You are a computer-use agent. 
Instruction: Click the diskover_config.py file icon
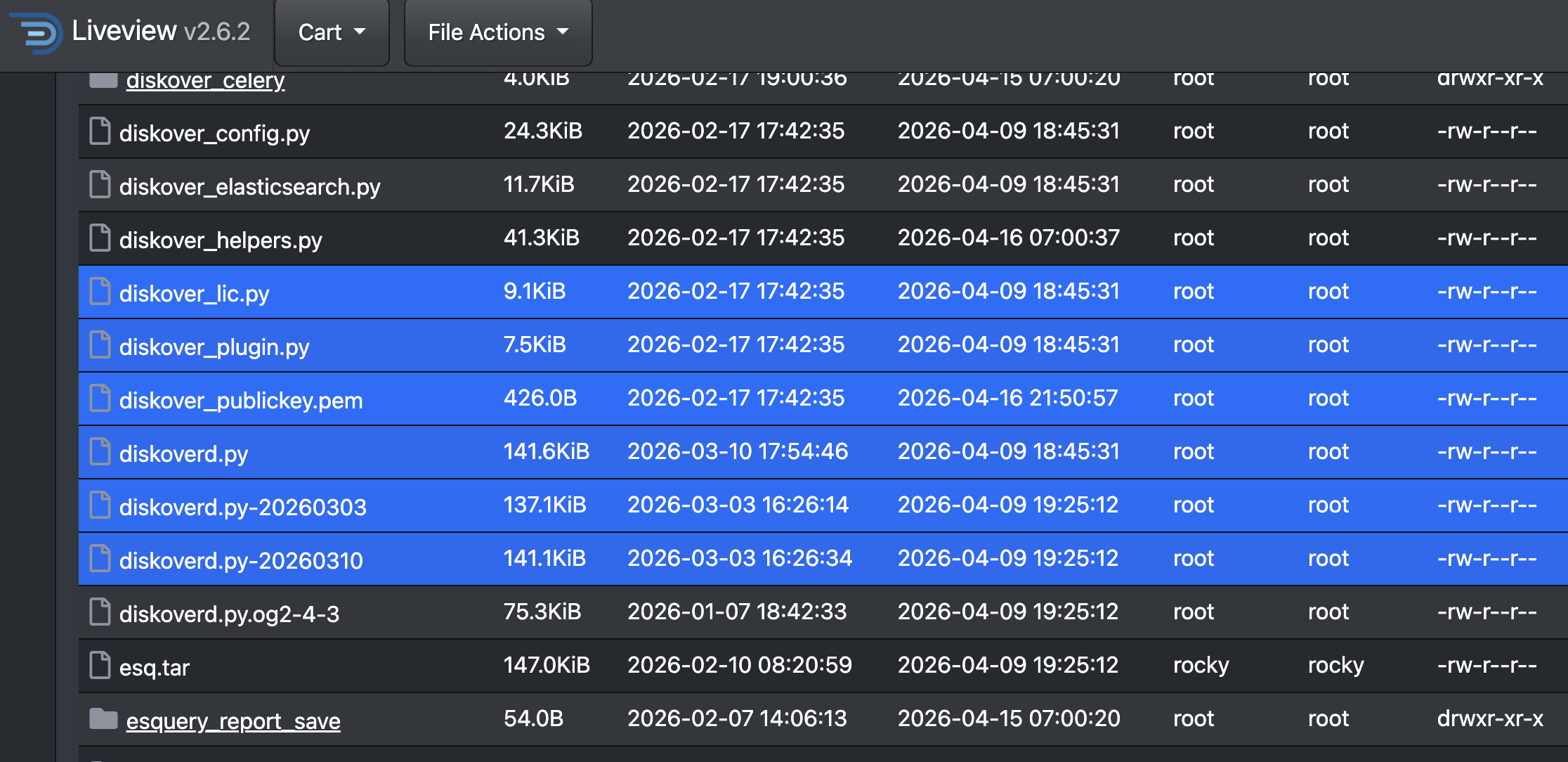(100, 131)
